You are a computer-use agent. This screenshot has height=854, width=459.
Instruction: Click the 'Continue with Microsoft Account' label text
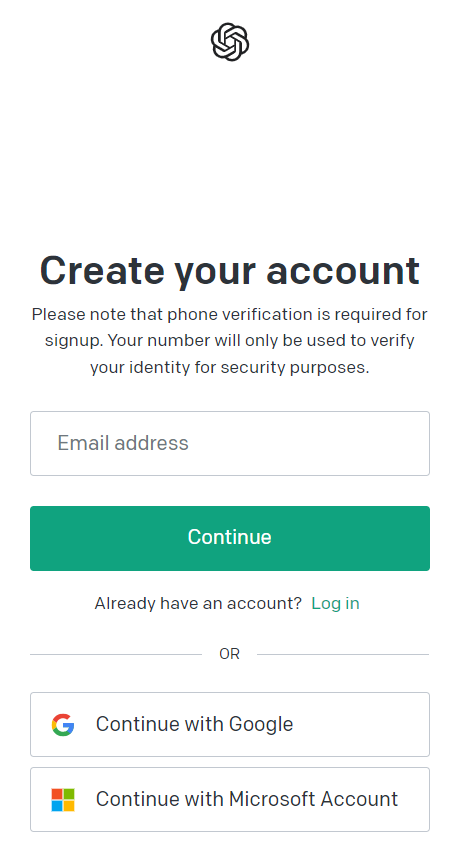click(247, 799)
